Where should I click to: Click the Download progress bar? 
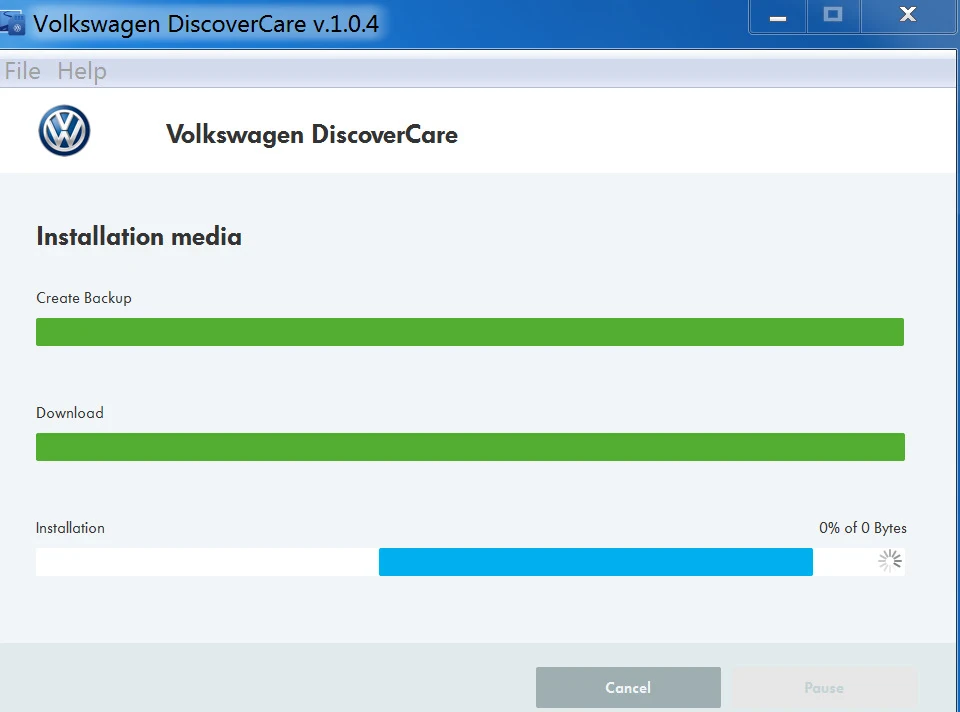tap(470, 447)
